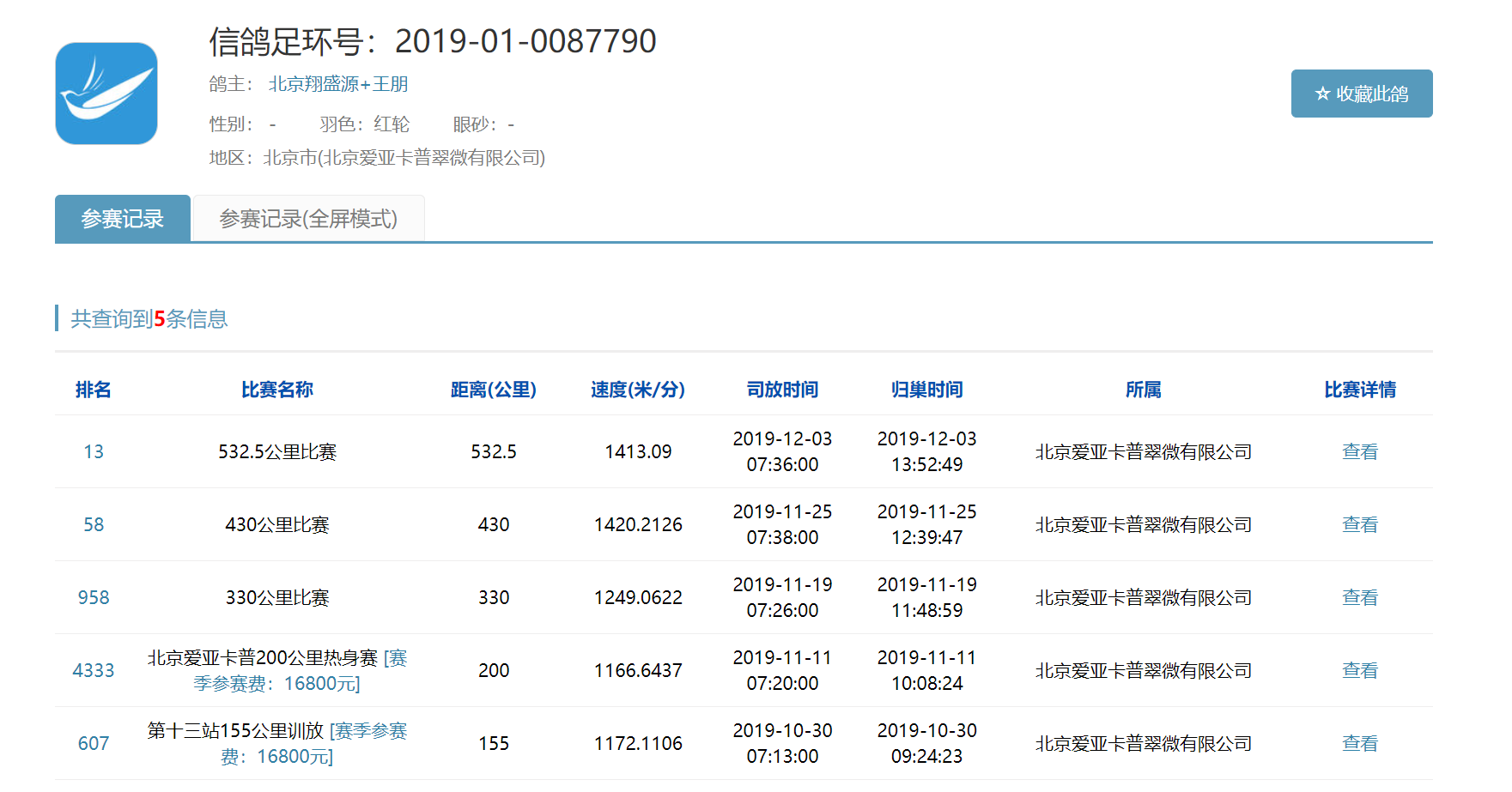Click 查看 for the 430公里比赛 row
The width and height of the screenshot is (1512, 792).
tap(1359, 524)
